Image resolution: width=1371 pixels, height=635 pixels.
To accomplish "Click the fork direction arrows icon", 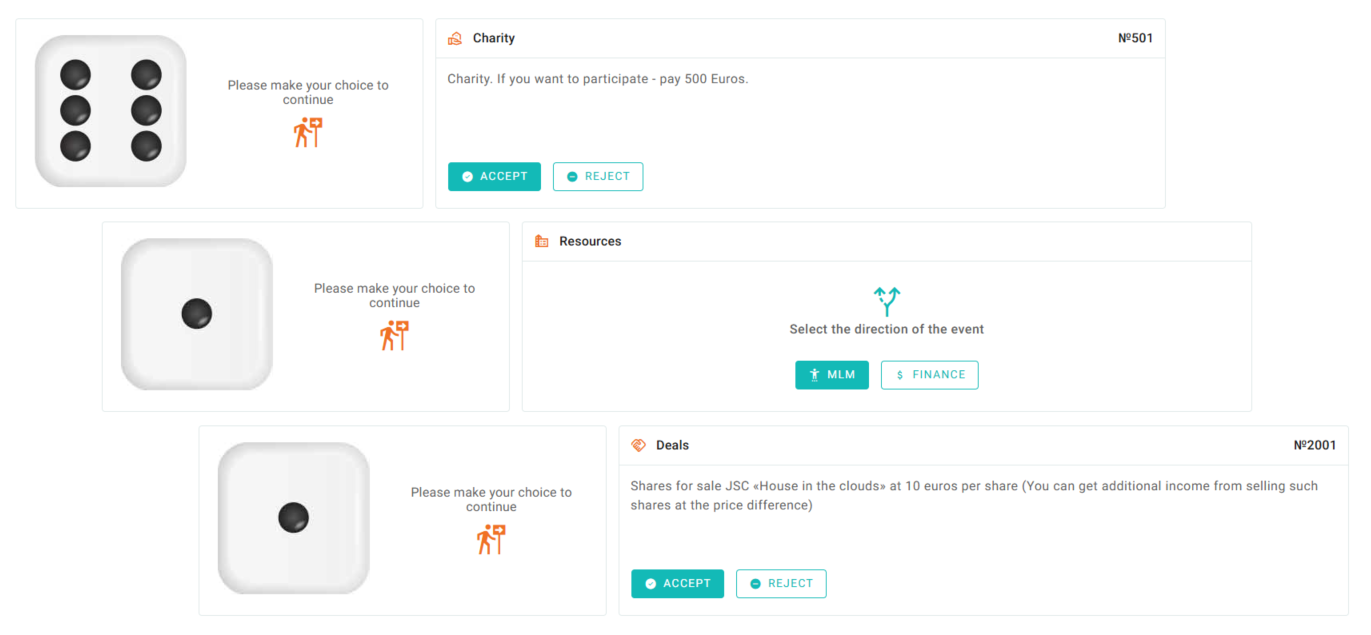I will tap(886, 300).
